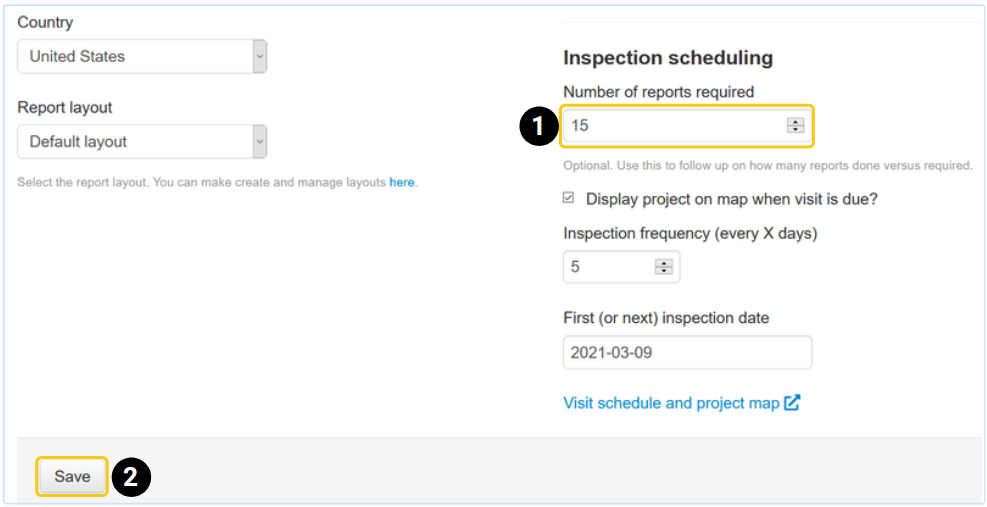This screenshot has height=507, width=987.
Task: Decrease the number of reports required
Action: click(796, 130)
